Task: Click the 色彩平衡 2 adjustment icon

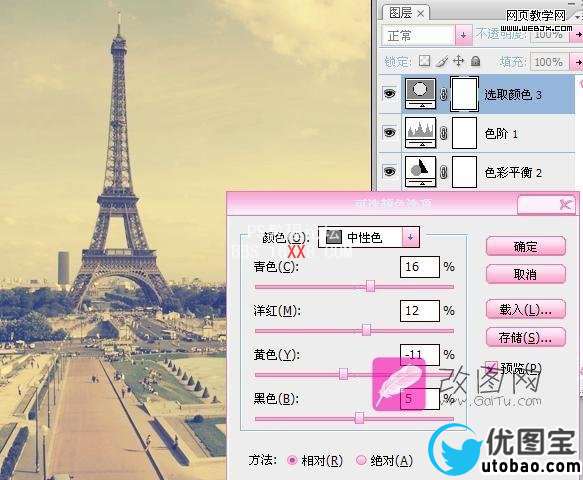Action: (420, 171)
